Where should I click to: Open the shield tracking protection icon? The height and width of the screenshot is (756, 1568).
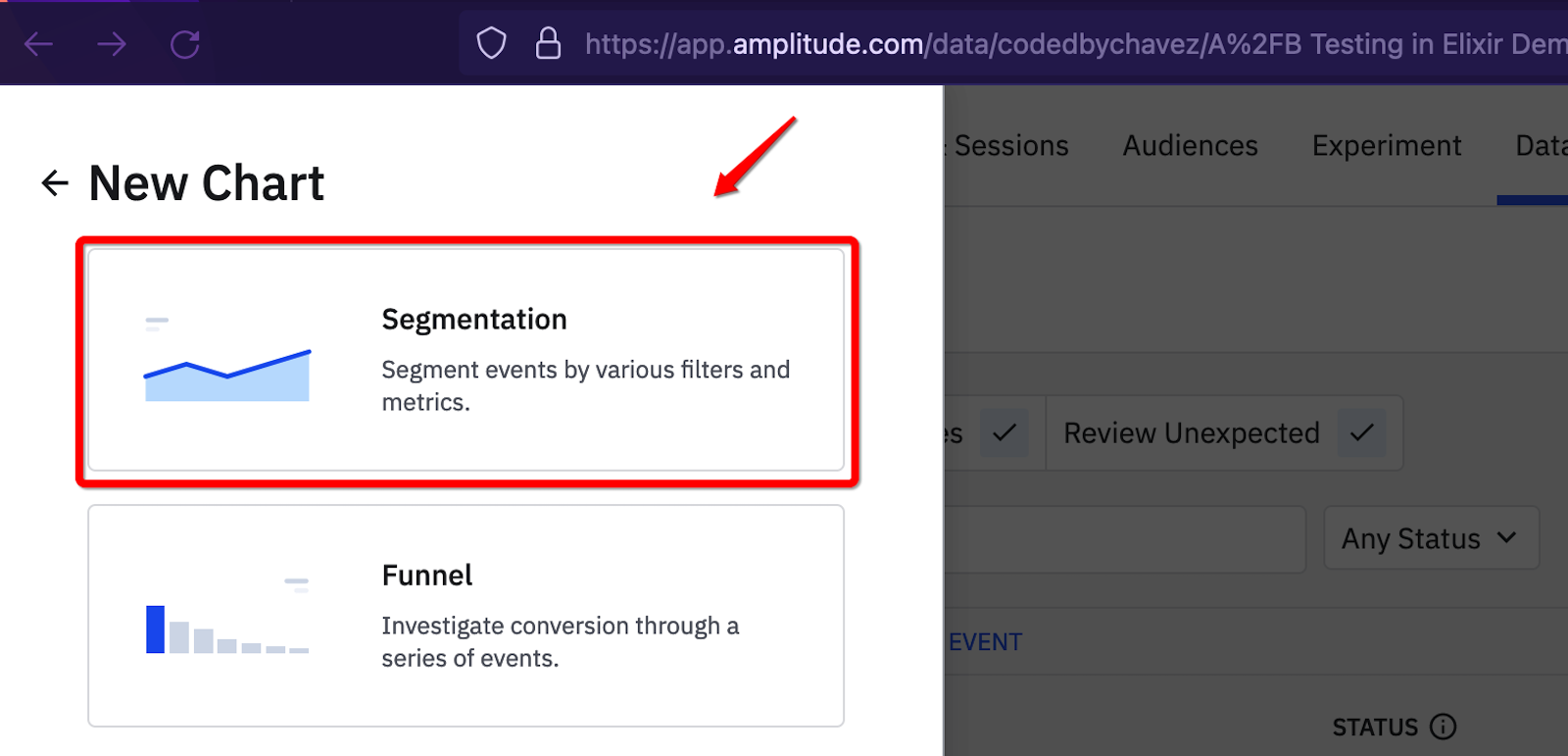click(x=491, y=43)
